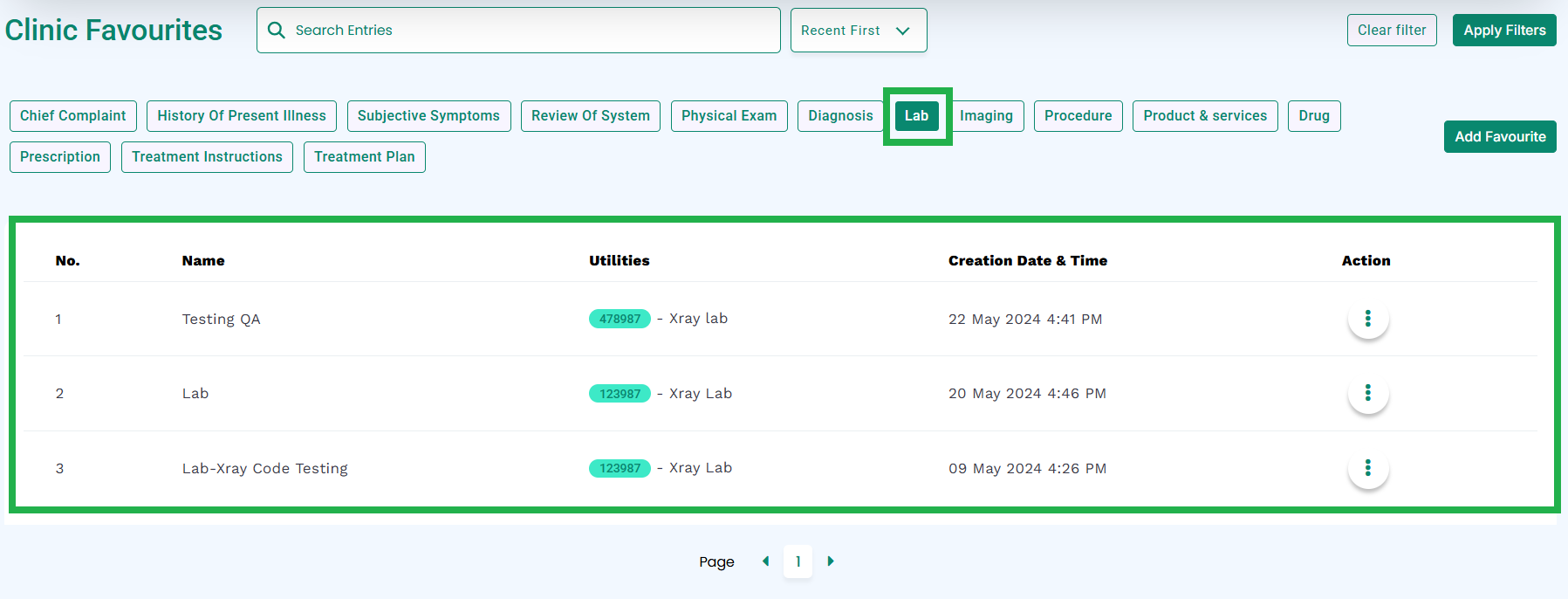Image resolution: width=1568 pixels, height=599 pixels.
Task: Click the name Testing QA
Action: pyautogui.click(x=221, y=320)
